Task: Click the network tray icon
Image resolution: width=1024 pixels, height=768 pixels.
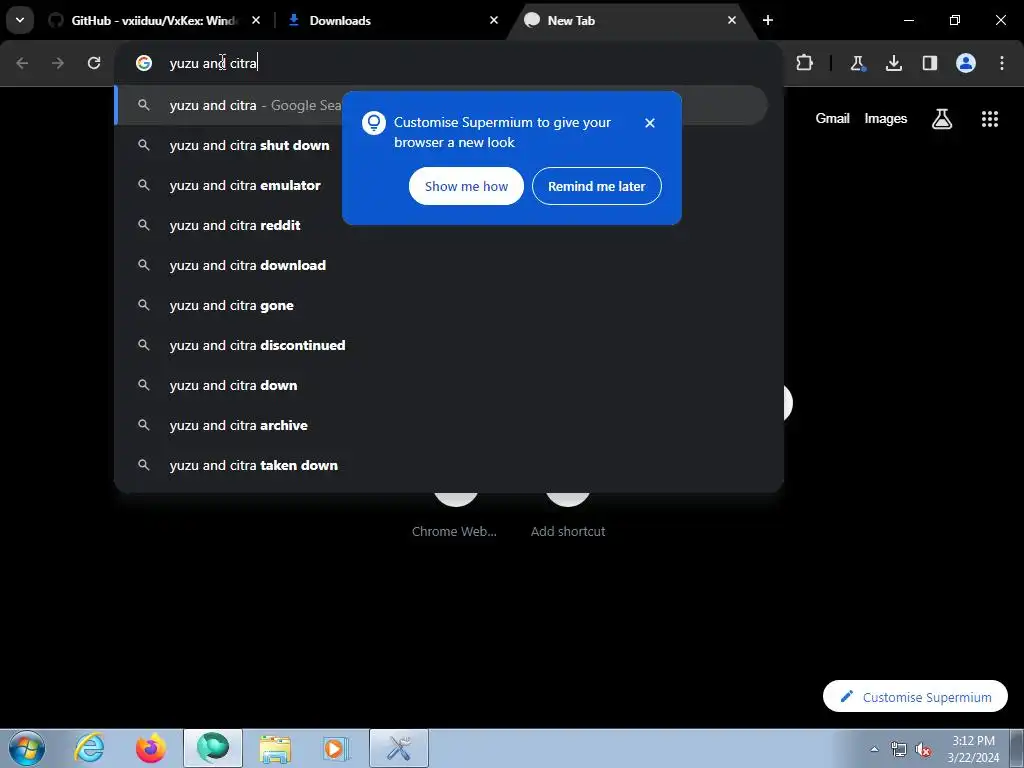Action: tap(899, 749)
